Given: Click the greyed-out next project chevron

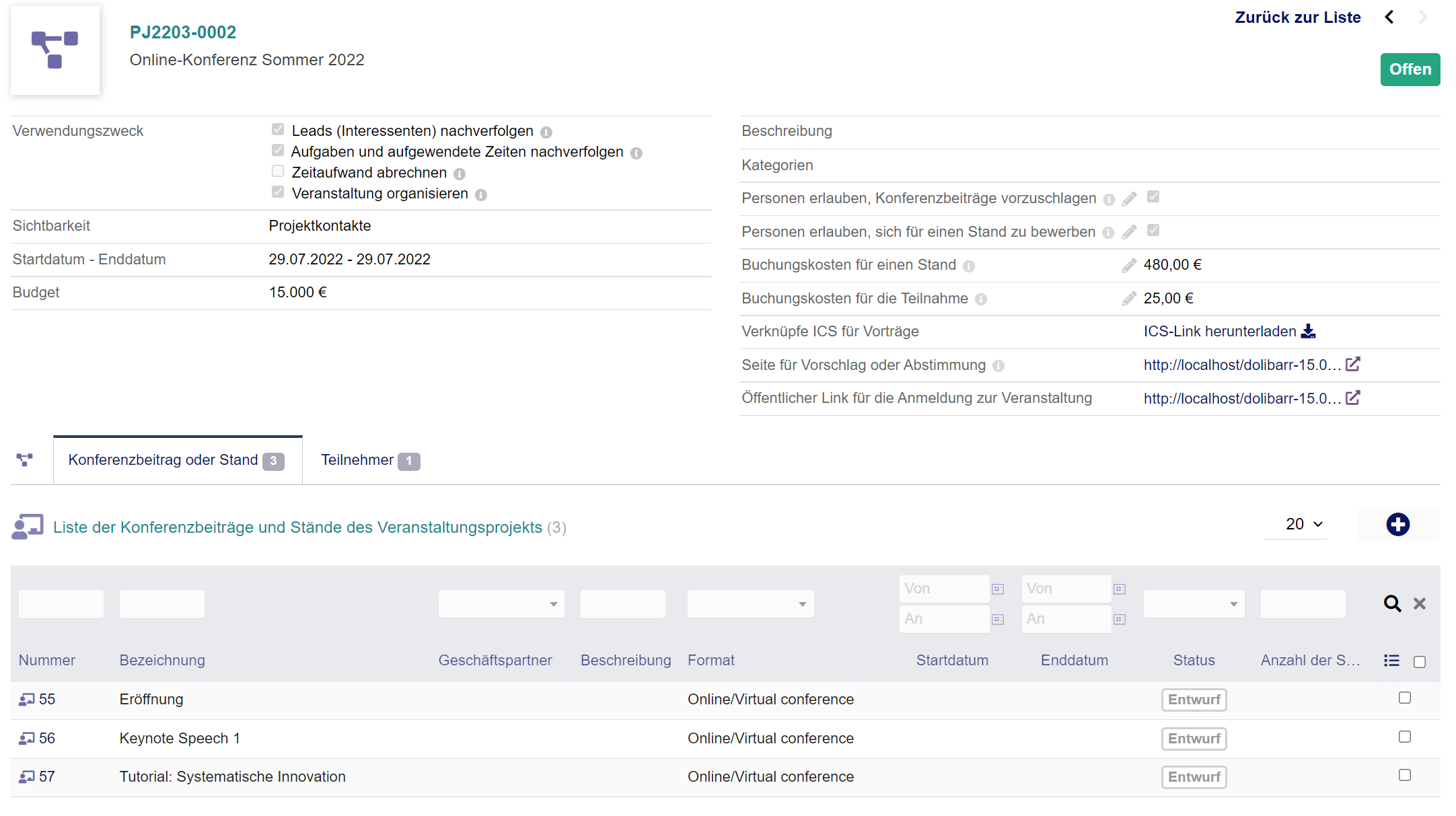Looking at the screenshot, I should click(x=1422, y=17).
